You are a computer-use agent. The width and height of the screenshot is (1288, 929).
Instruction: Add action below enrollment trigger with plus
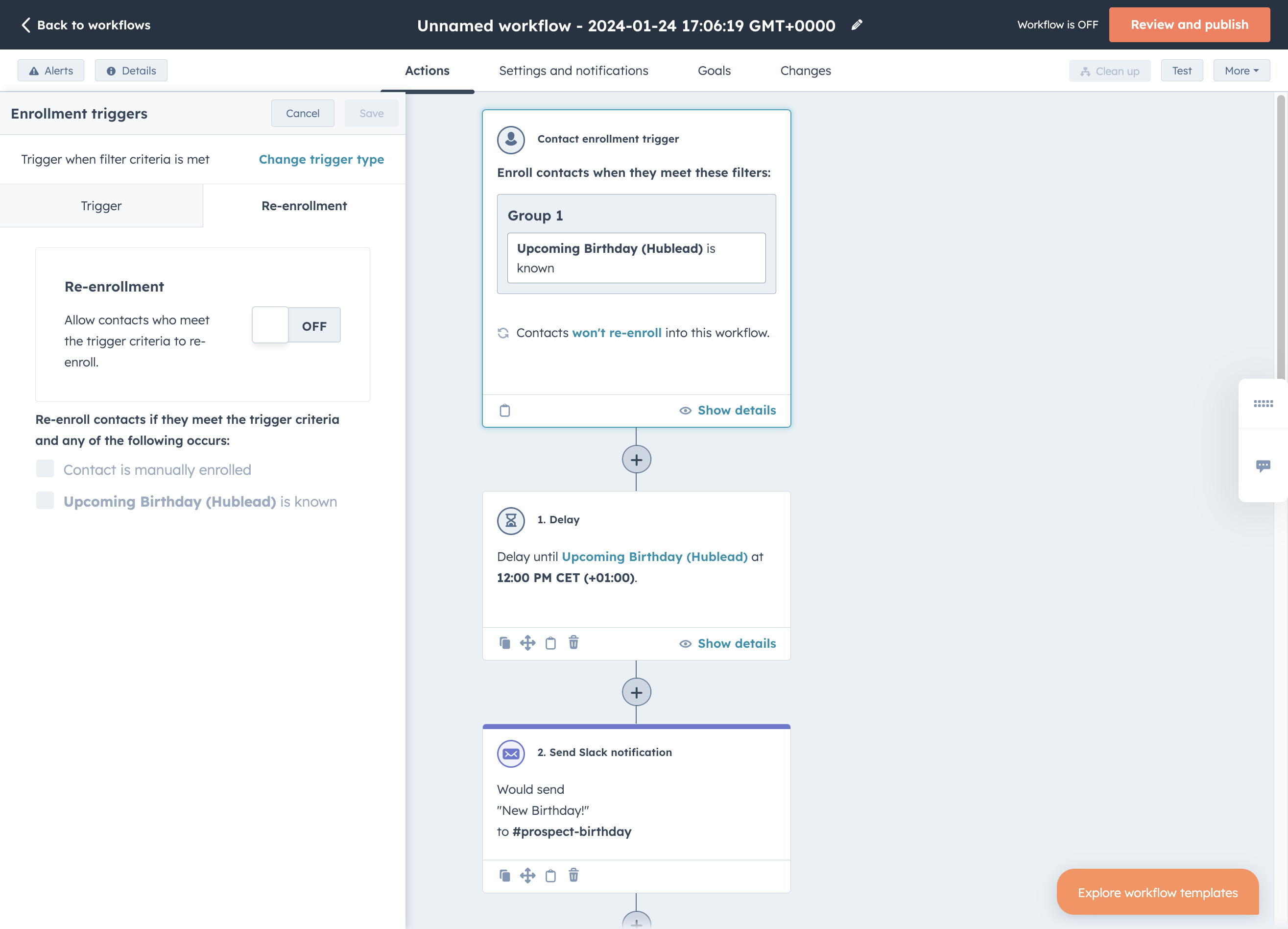pyautogui.click(x=636, y=460)
